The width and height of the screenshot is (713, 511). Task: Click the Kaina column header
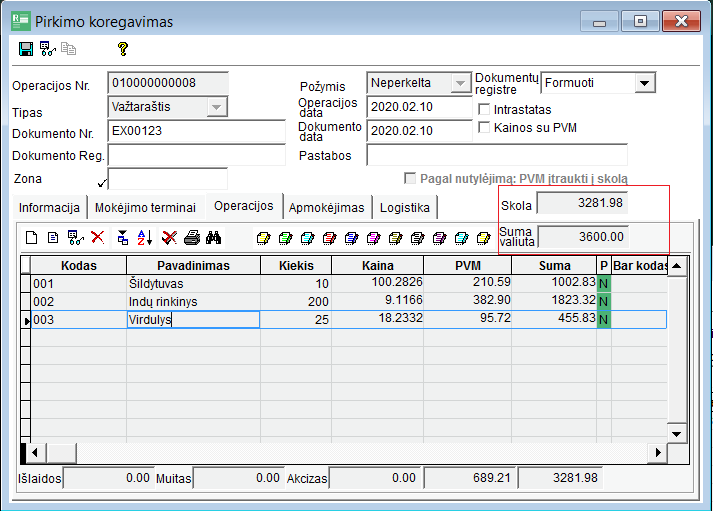pos(377,266)
